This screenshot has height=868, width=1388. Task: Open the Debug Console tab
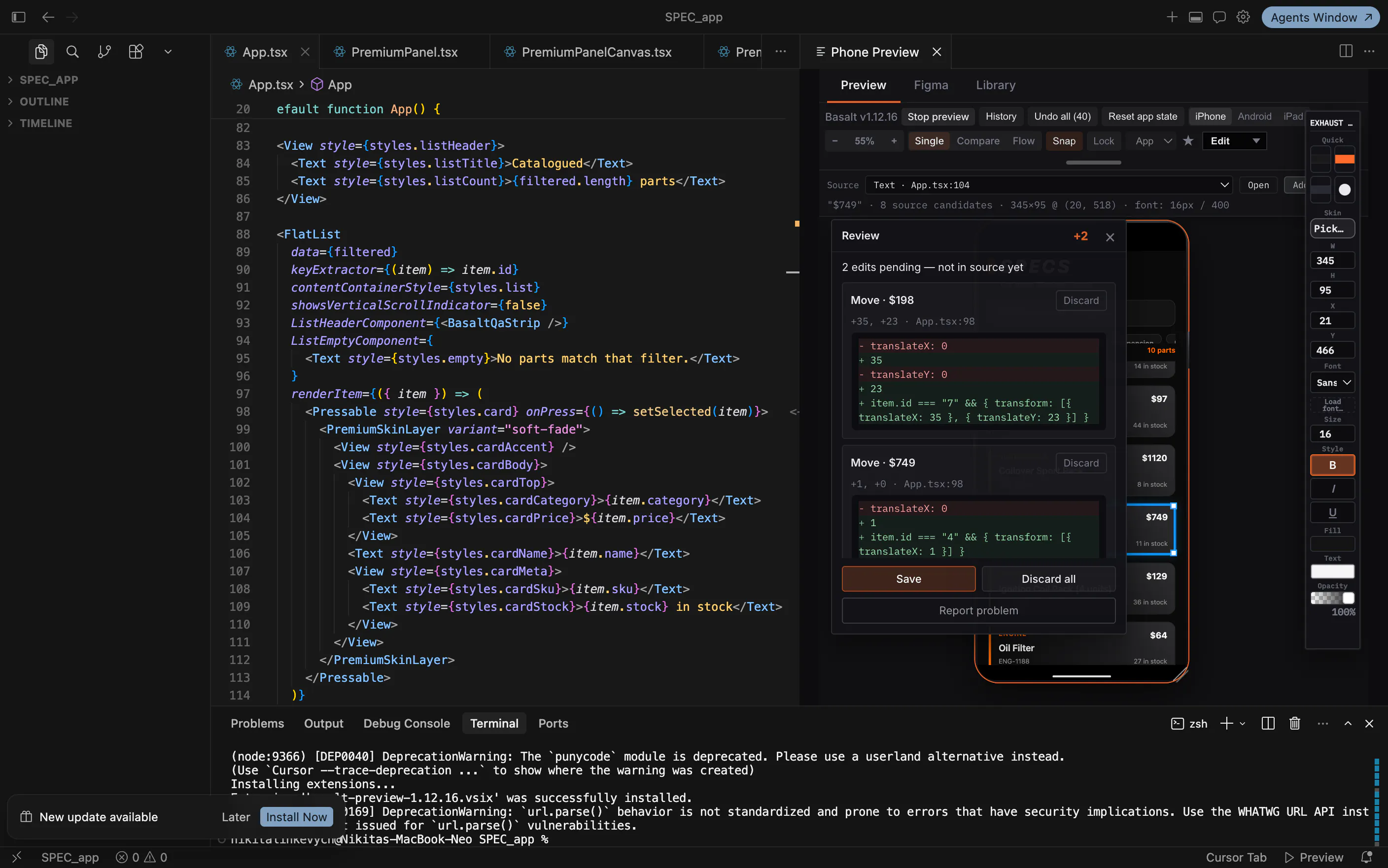click(x=406, y=723)
